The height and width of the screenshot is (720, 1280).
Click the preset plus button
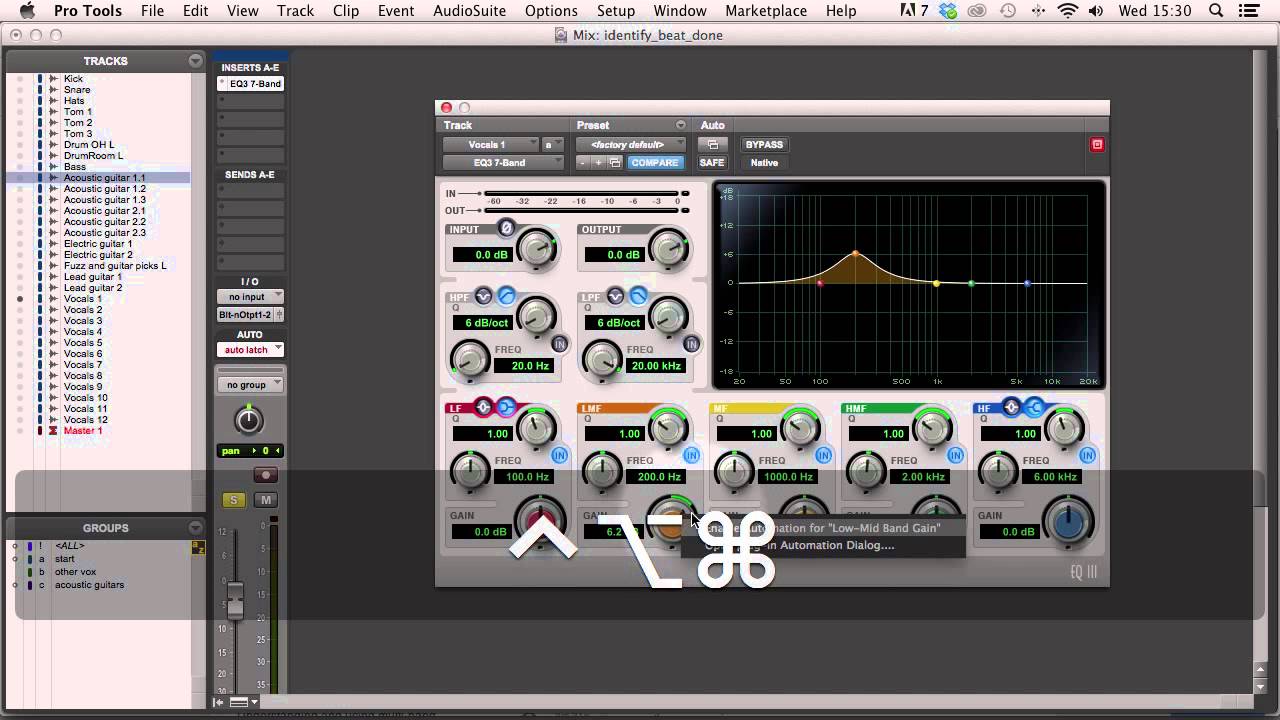599,163
